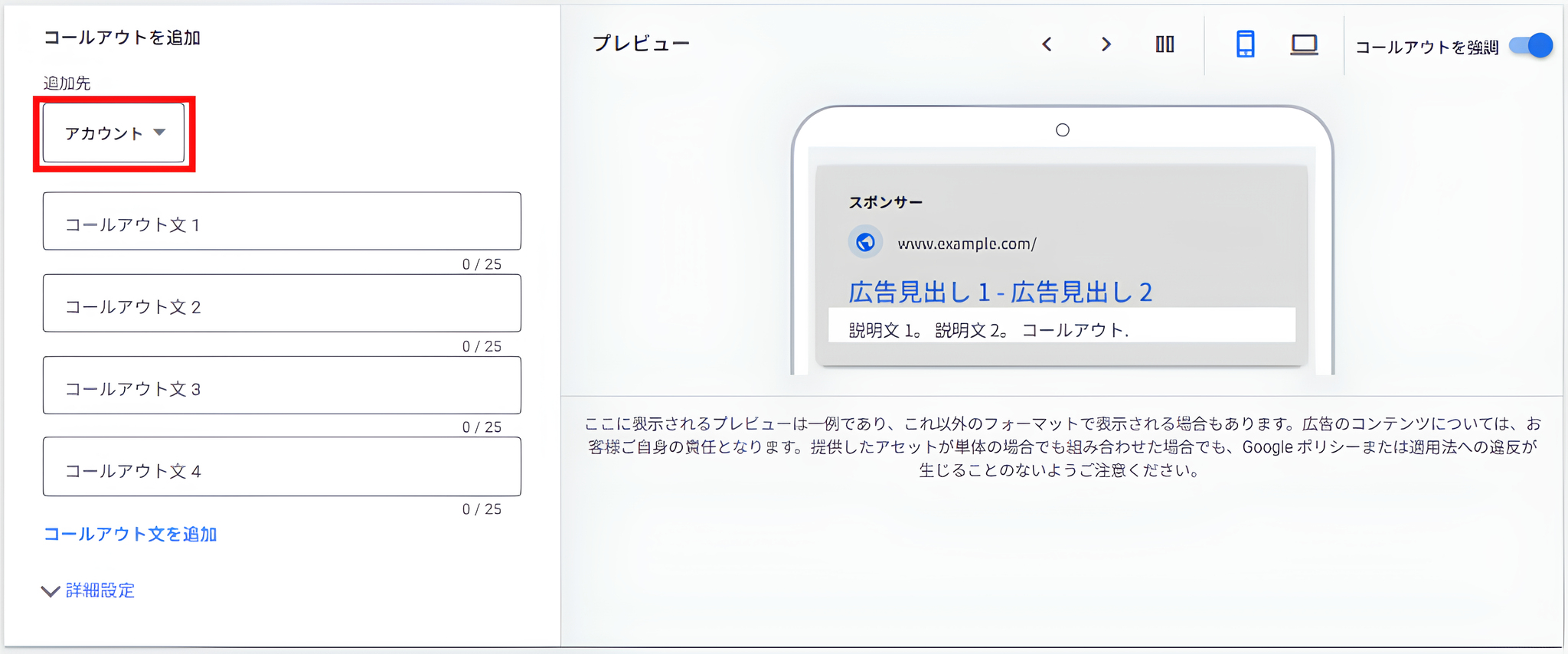Switch preview to laptop desktop icon
The image size is (1568, 654).
coord(1304,44)
